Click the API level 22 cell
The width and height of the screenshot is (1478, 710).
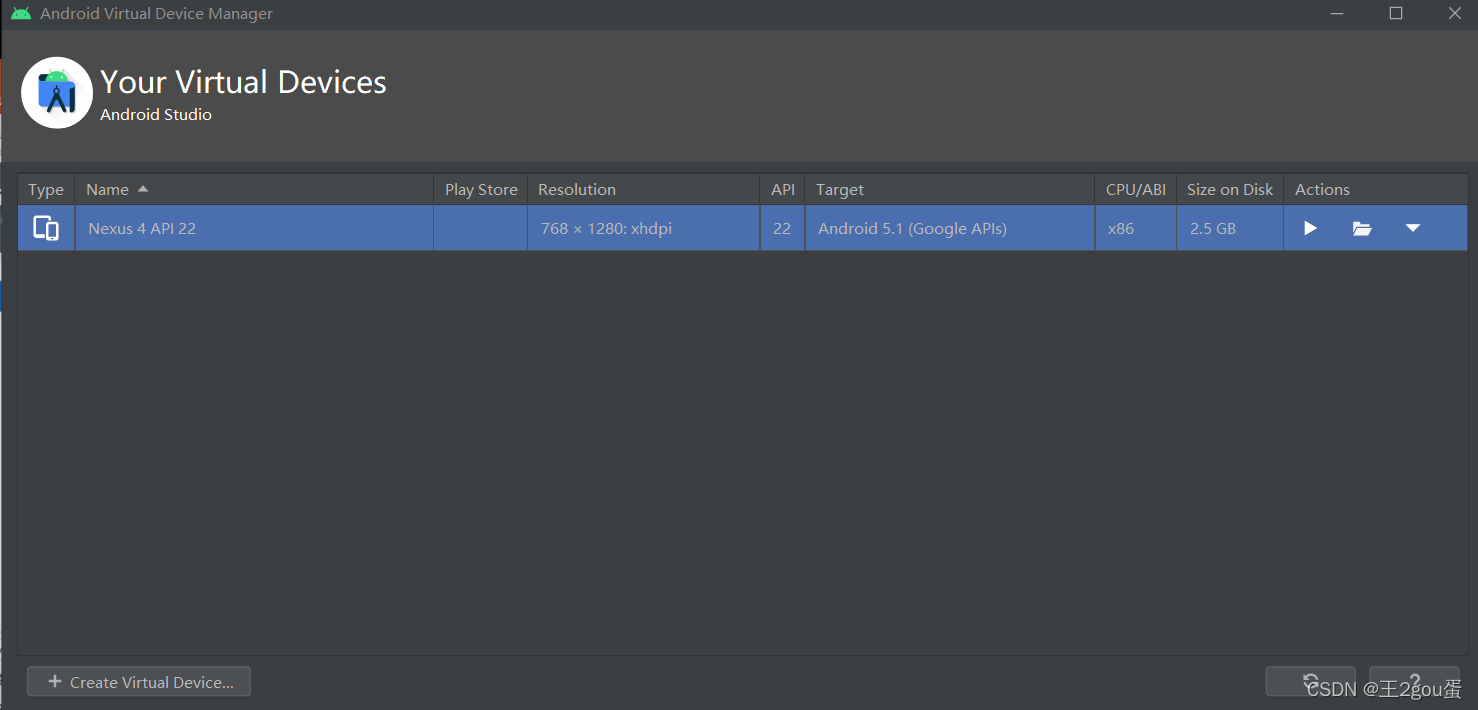pyautogui.click(x=782, y=228)
